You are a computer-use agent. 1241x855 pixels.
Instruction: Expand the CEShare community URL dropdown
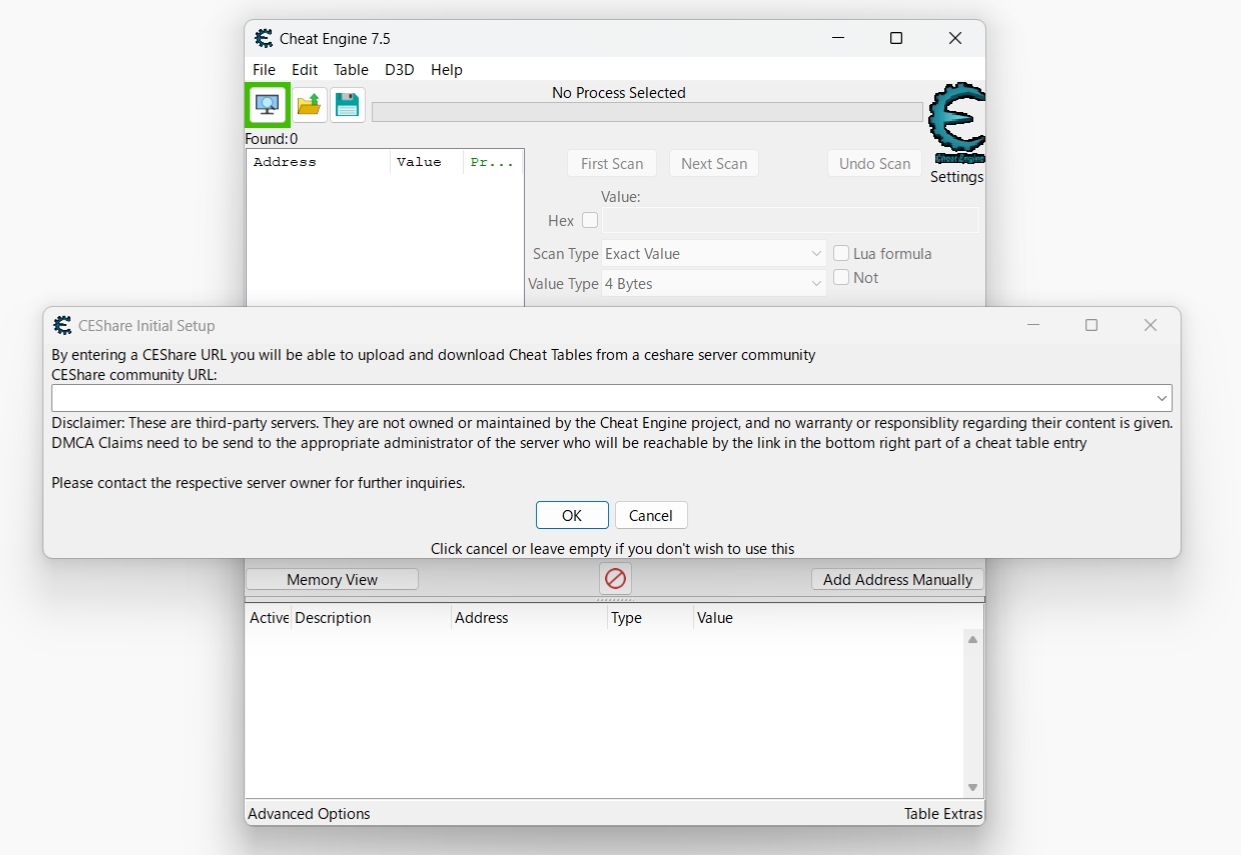point(1161,398)
